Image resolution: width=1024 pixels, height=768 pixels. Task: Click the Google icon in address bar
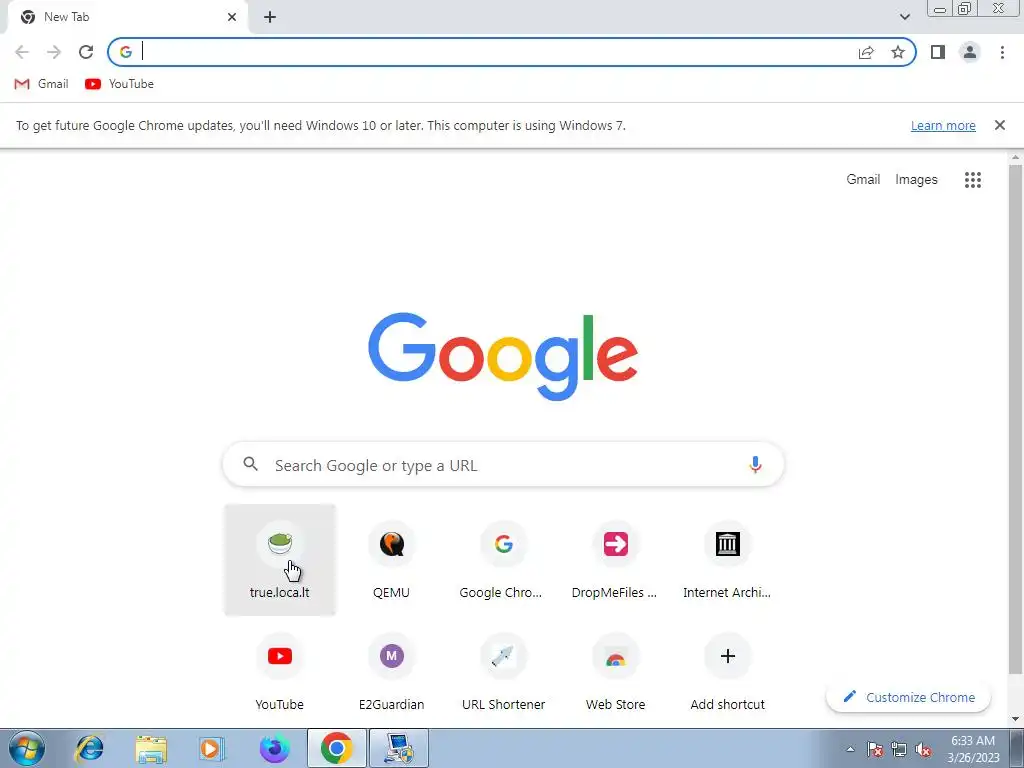(126, 52)
